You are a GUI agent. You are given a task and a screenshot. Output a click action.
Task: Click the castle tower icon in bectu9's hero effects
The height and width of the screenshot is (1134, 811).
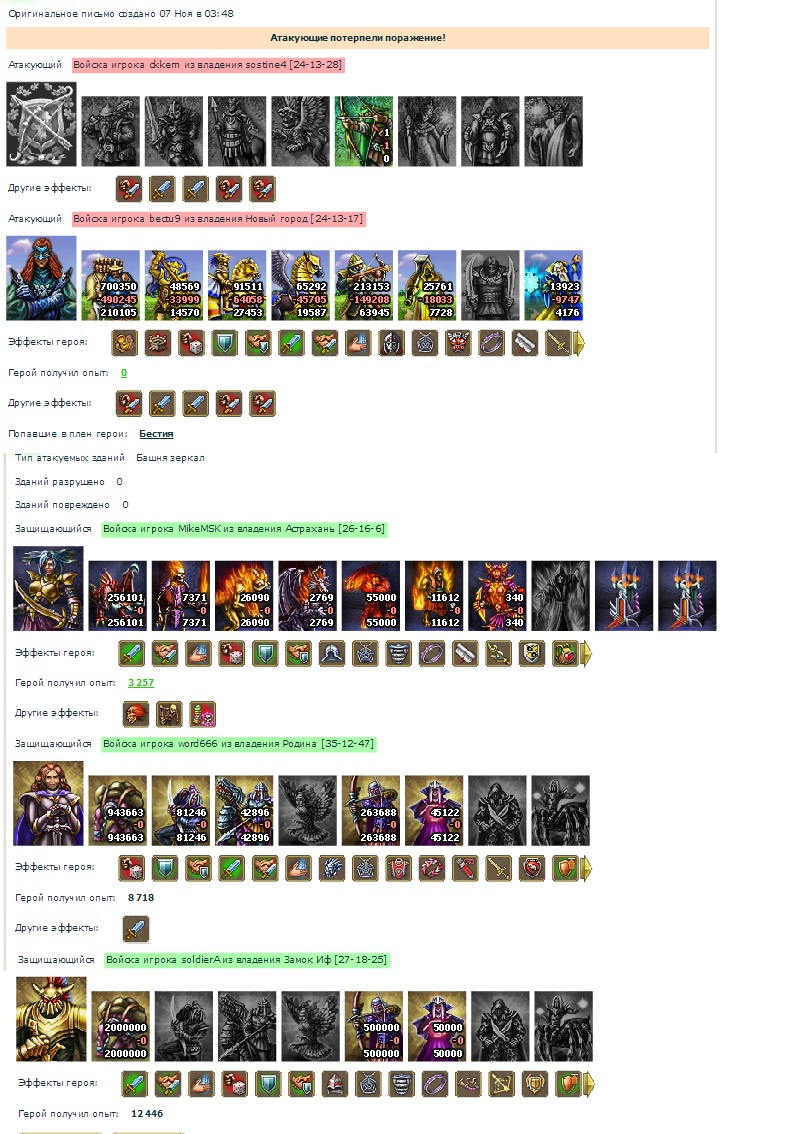pos(158,343)
